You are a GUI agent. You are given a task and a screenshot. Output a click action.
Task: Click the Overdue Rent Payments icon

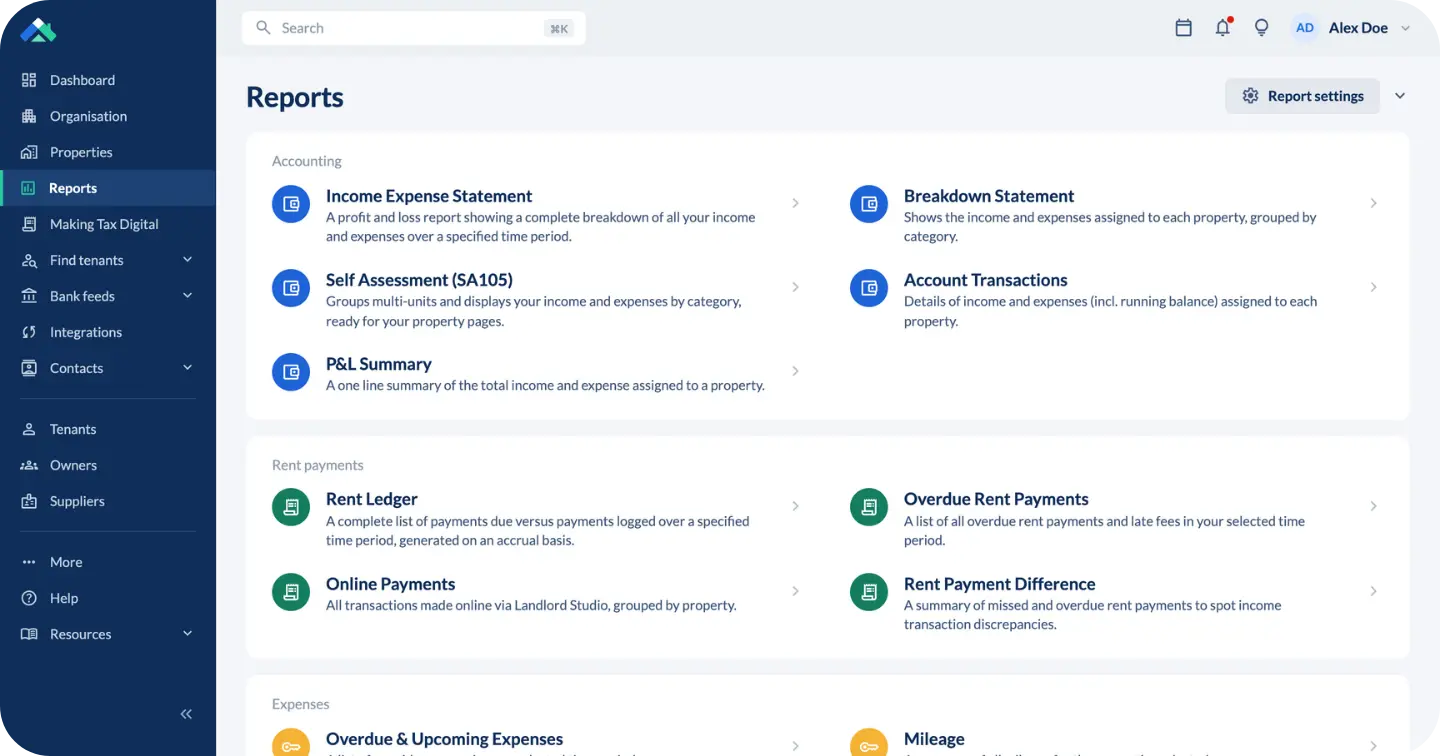[869, 507]
